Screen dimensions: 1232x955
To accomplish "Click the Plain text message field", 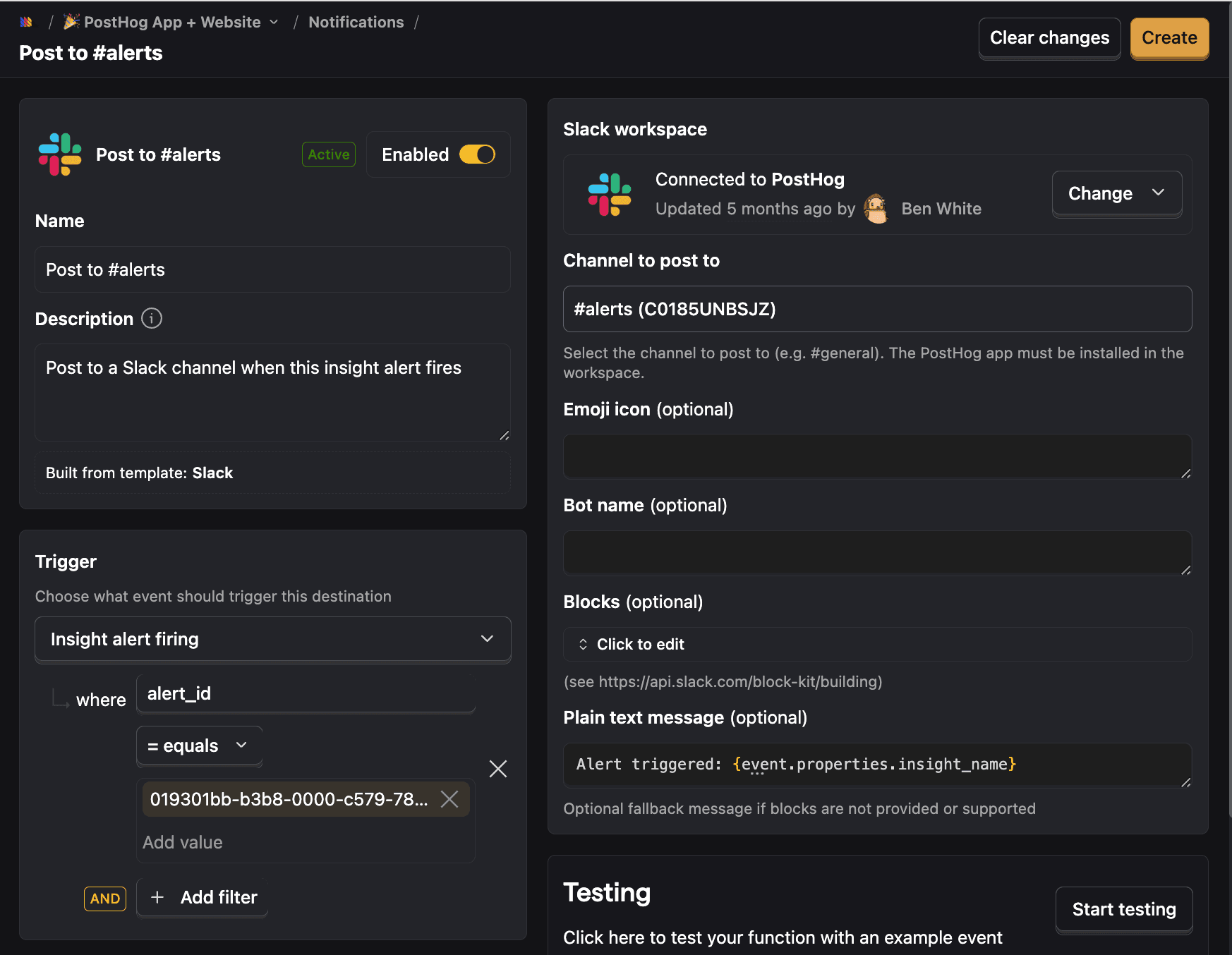I will click(877, 765).
